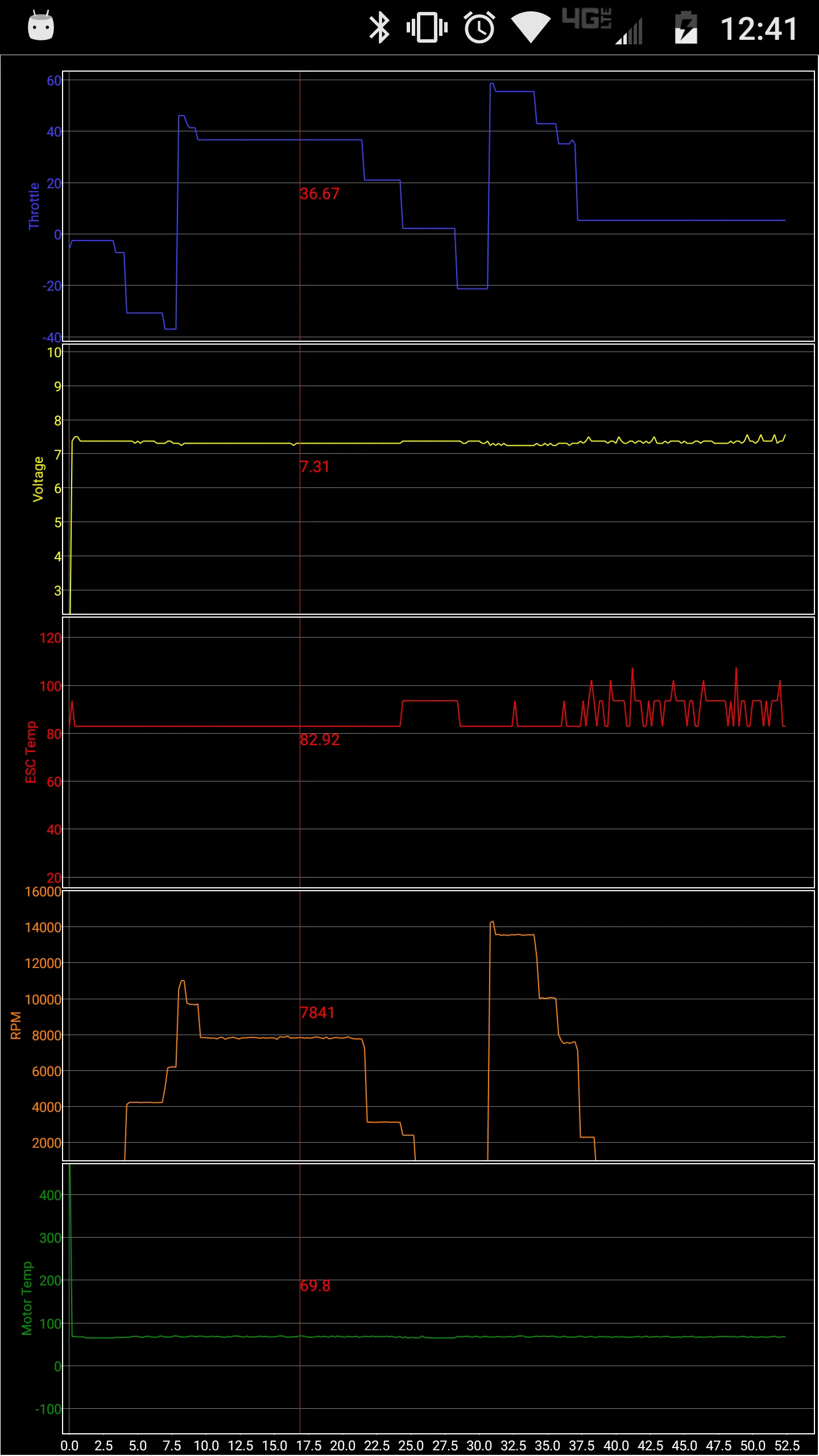The image size is (819, 1456).
Task: Click the raised ESC temp plateau near 25 seconds
Action: pos(430,701)
